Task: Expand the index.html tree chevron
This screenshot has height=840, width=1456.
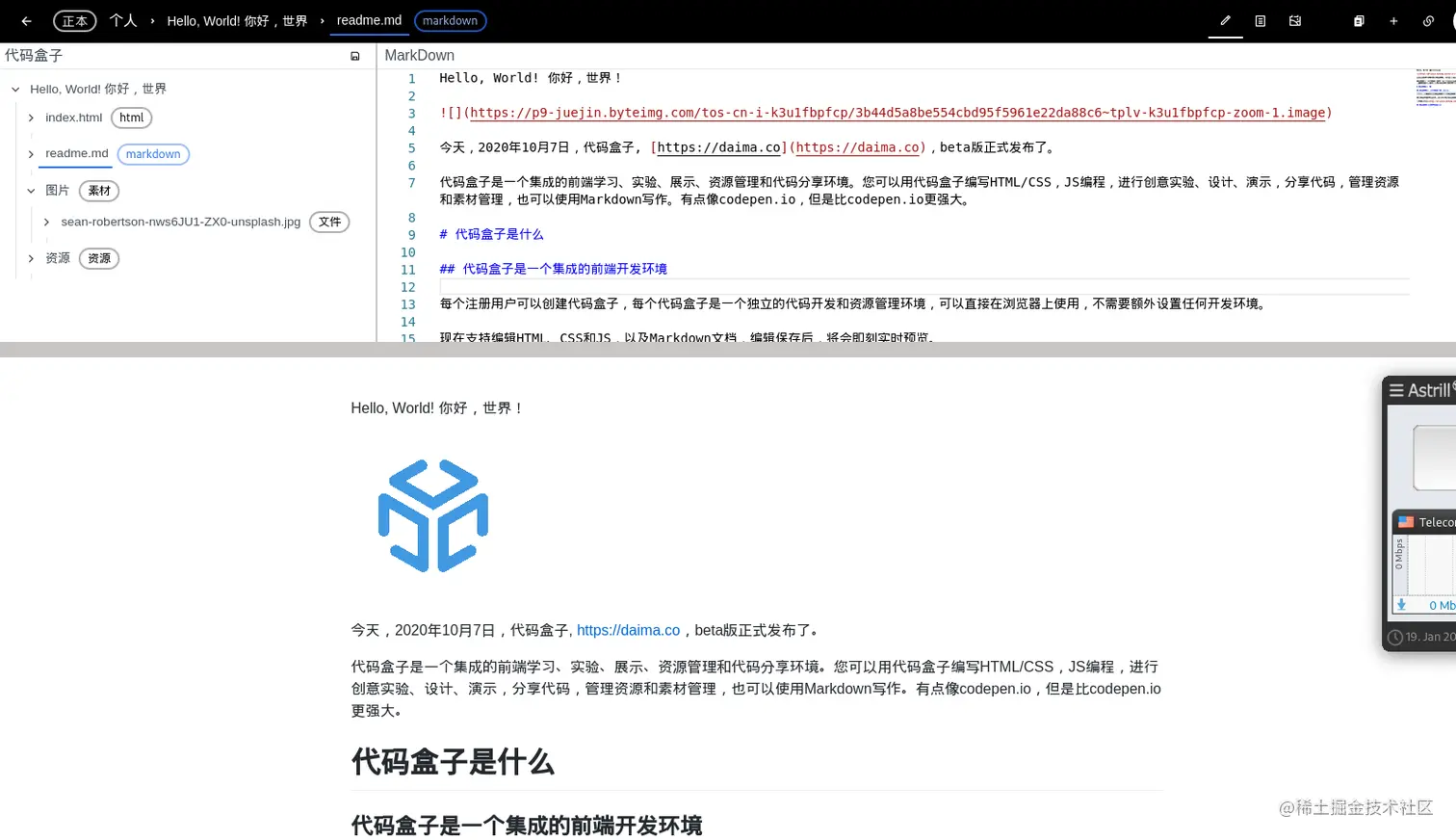Action: coord(31,118)
